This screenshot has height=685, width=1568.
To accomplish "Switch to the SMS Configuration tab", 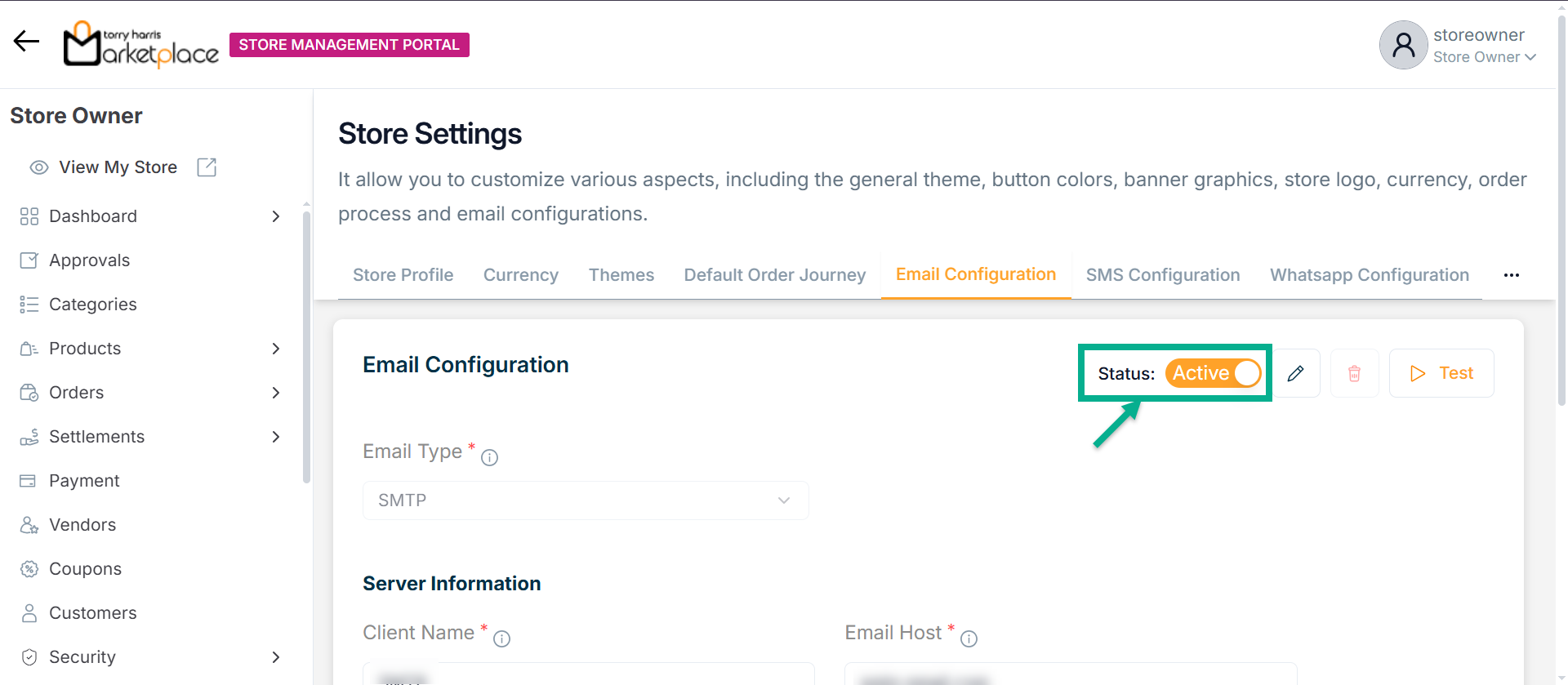I will click(x=1162, y=275).
